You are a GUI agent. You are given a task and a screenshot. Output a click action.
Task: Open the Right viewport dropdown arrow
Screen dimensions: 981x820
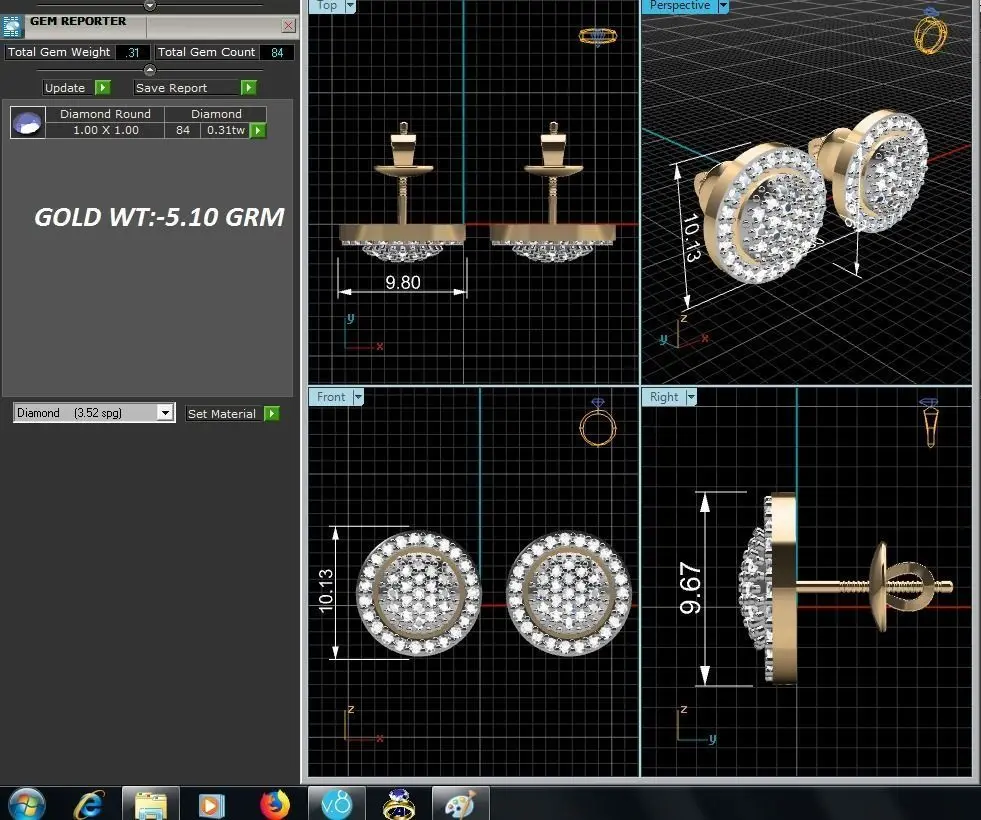[691, 397]
